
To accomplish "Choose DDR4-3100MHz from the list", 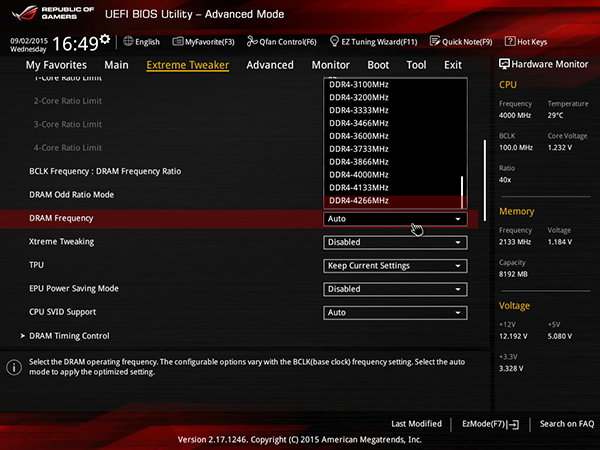I will coord(359,85).
